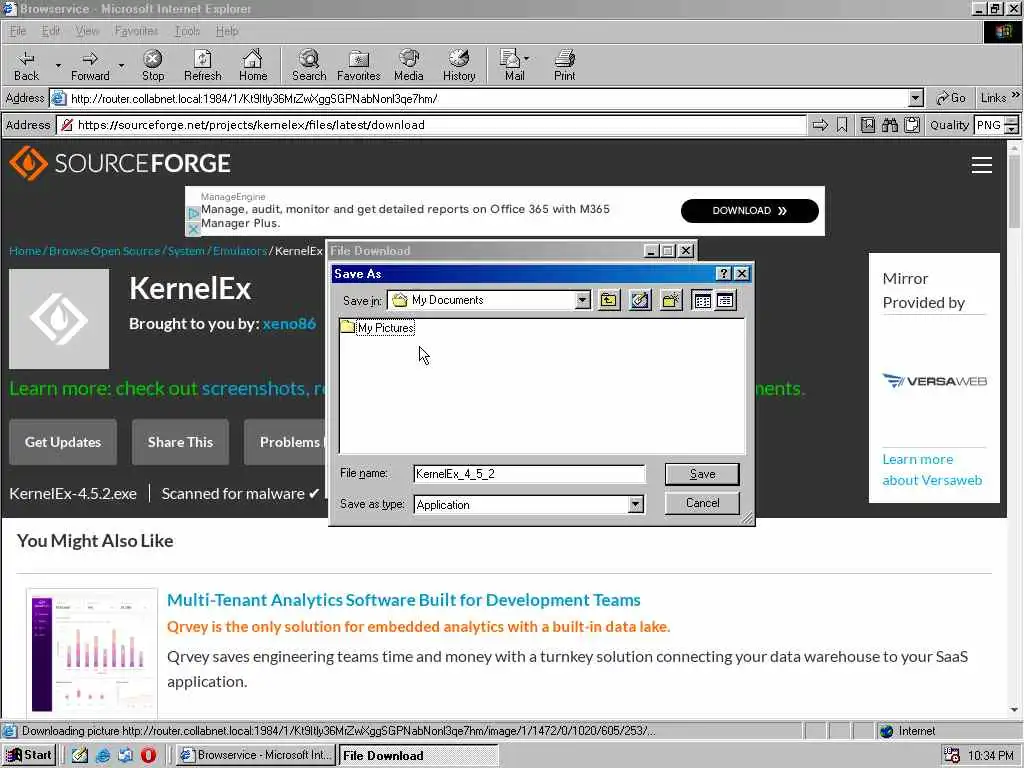The height and width of the screenshot is (768, 1024).
Task: Click the Browservice clipboard icon
Action: coord(912,125)
